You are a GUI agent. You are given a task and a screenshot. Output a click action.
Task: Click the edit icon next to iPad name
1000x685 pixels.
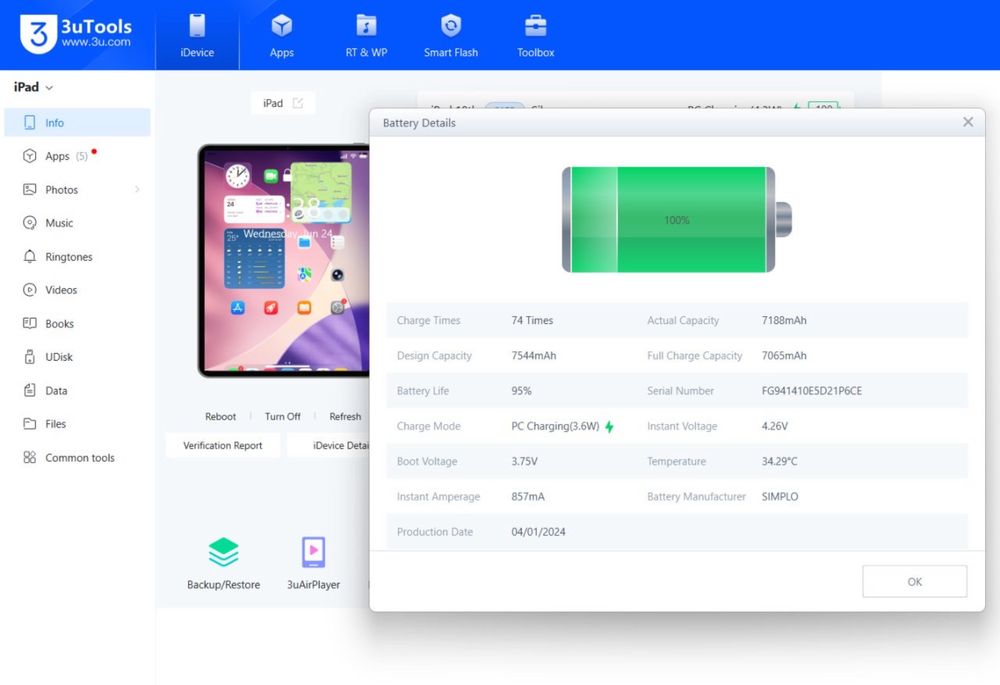[298, 103]
